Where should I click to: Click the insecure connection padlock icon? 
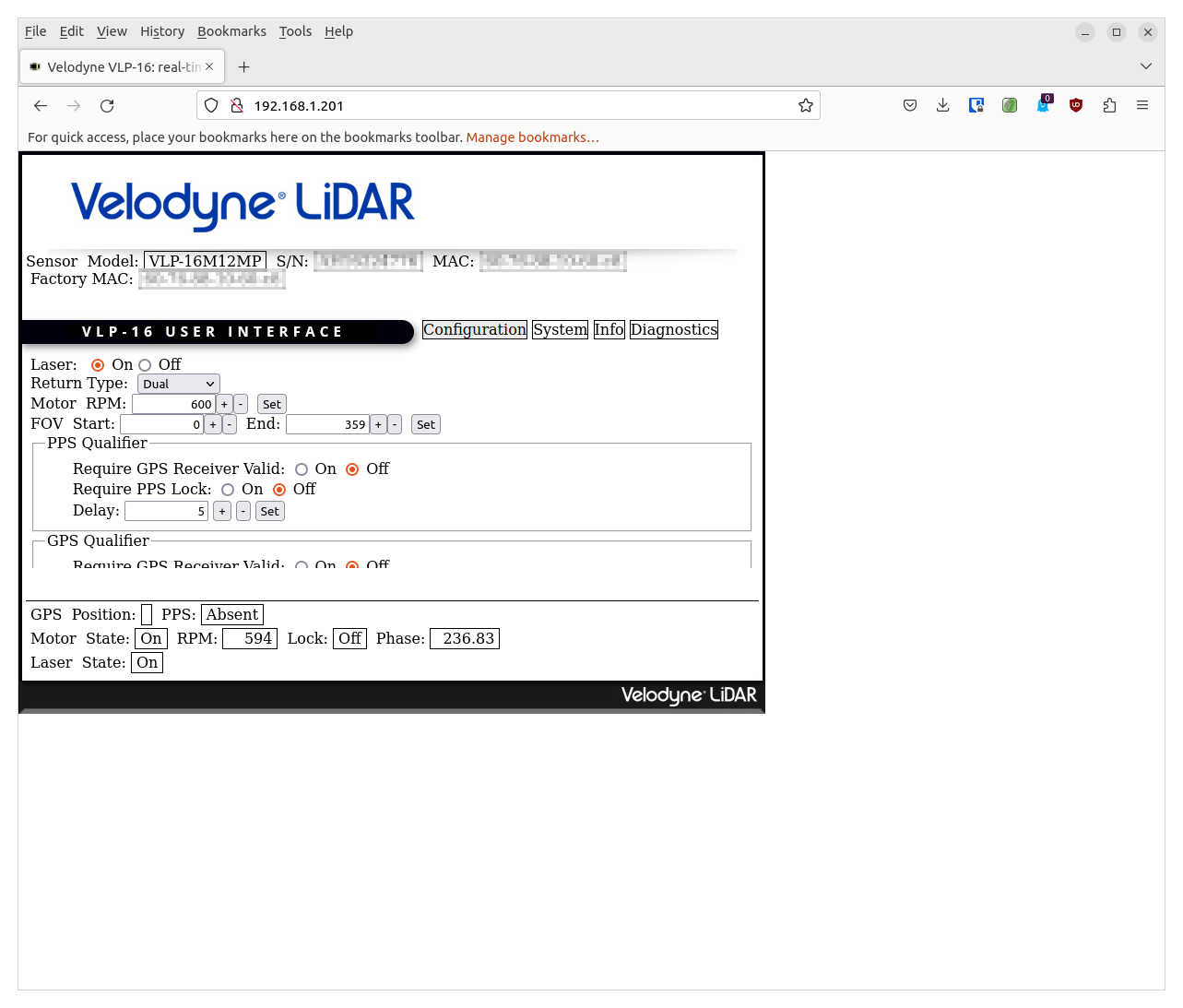[x=237, y=105]
